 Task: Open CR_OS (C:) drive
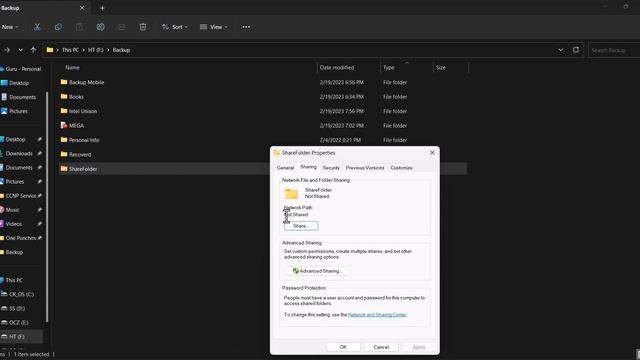[x=21, y=294]
